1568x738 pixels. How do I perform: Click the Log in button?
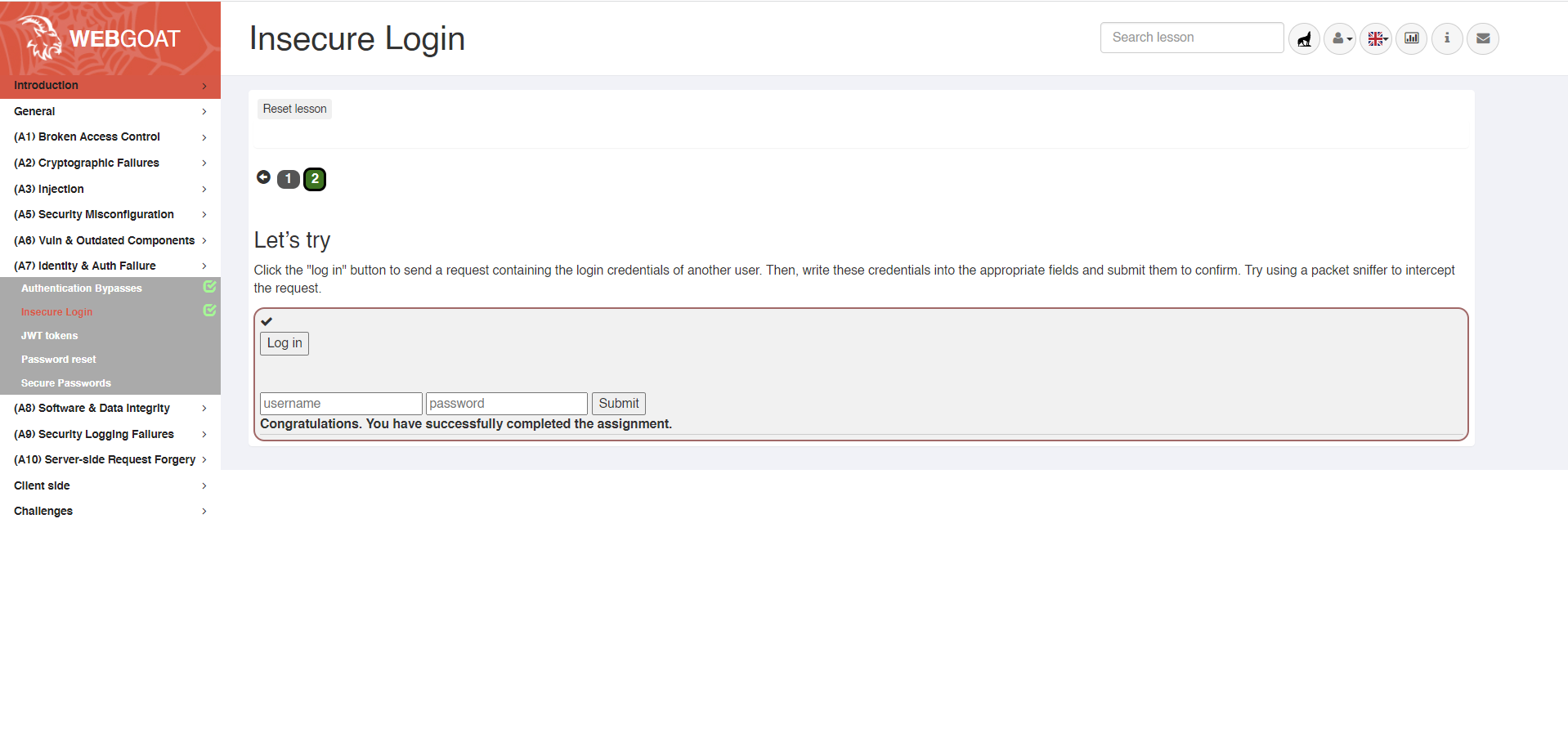[284, 343]
